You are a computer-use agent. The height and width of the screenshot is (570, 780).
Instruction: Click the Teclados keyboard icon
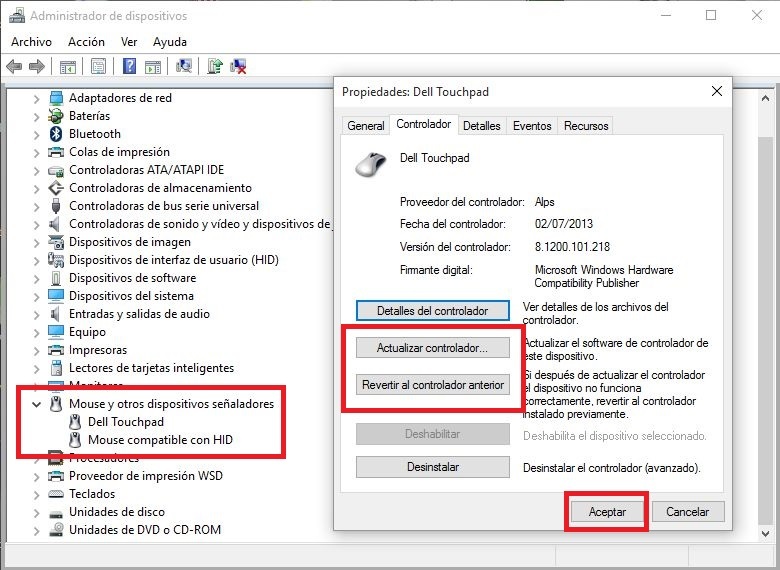pos(56,494)
